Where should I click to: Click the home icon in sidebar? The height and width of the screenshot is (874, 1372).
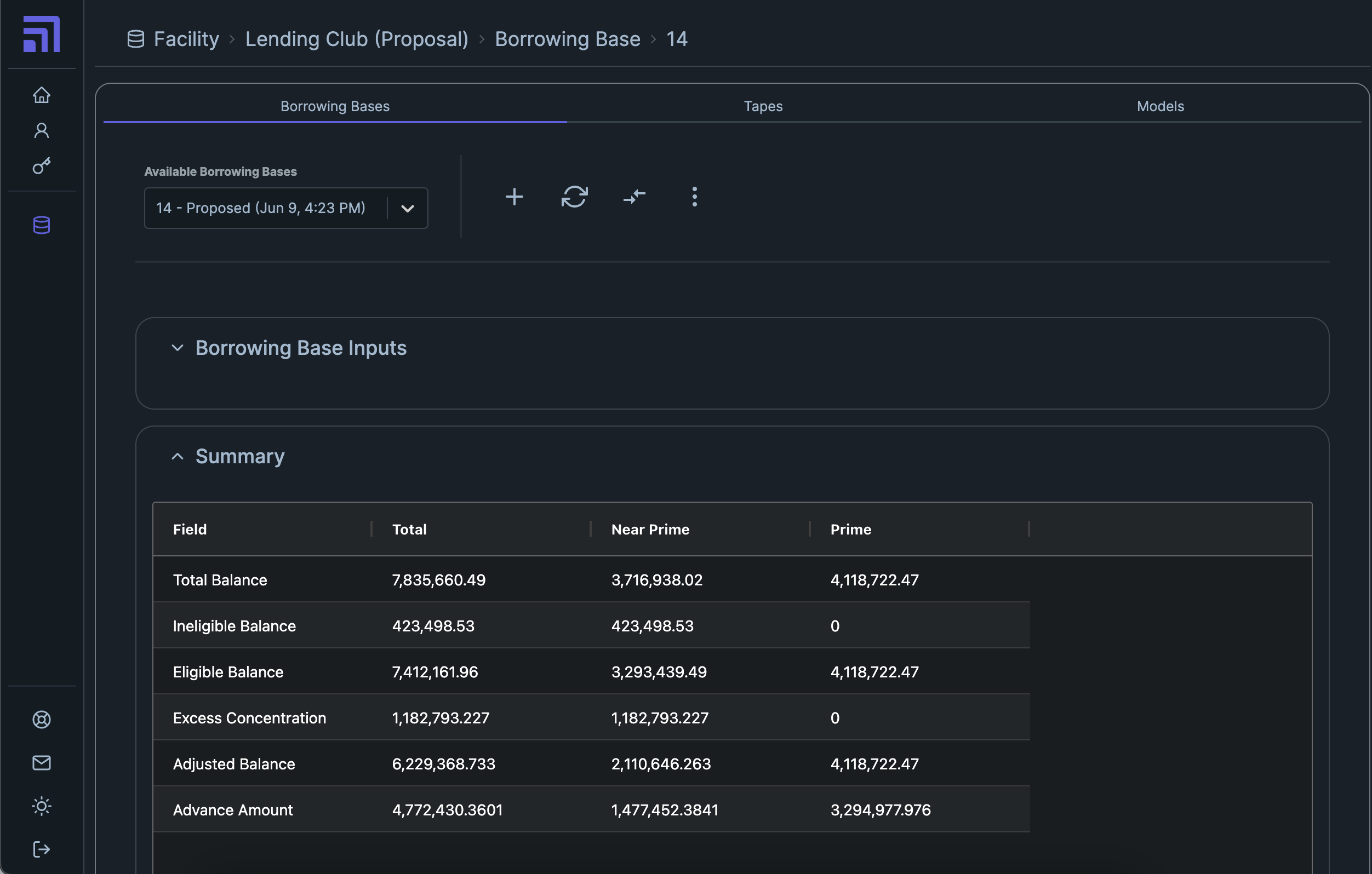tap(42, 95)
